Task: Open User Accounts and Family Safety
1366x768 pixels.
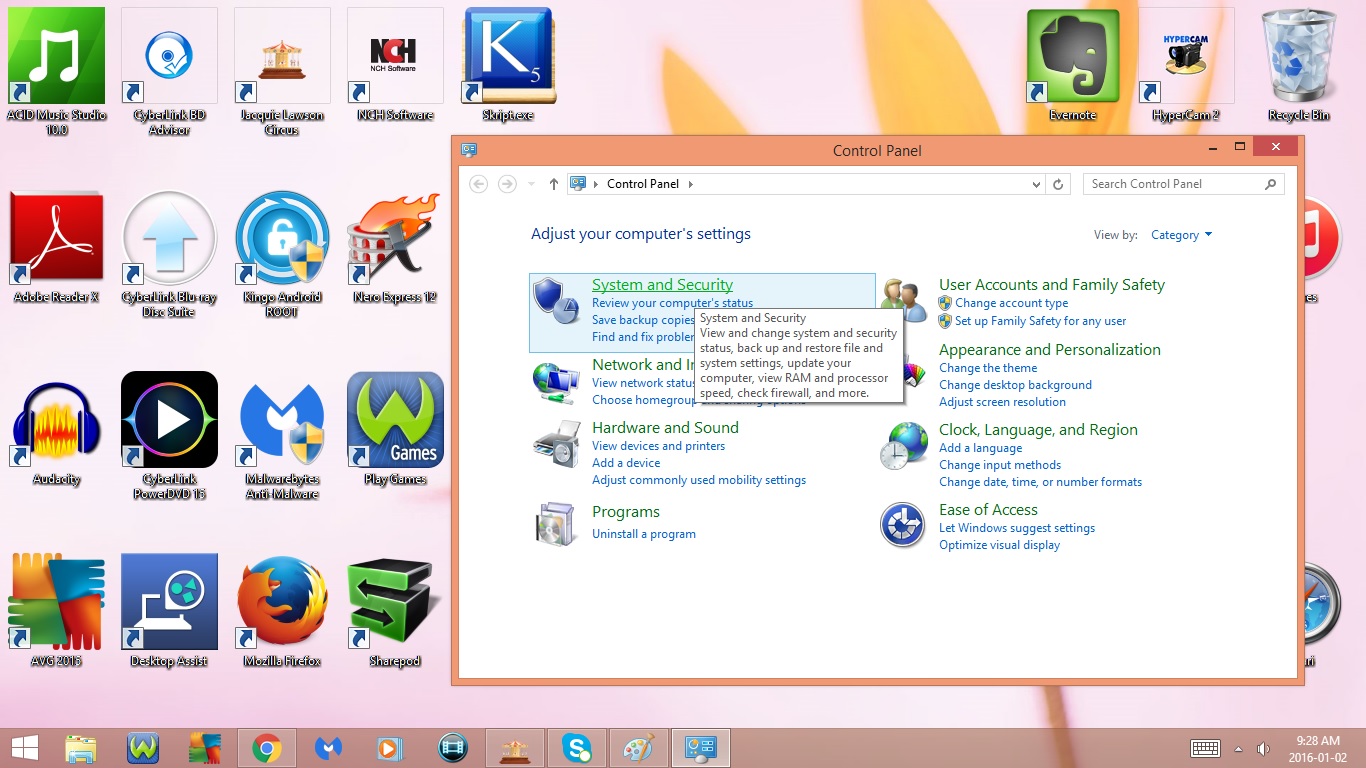Action: 1052,285
